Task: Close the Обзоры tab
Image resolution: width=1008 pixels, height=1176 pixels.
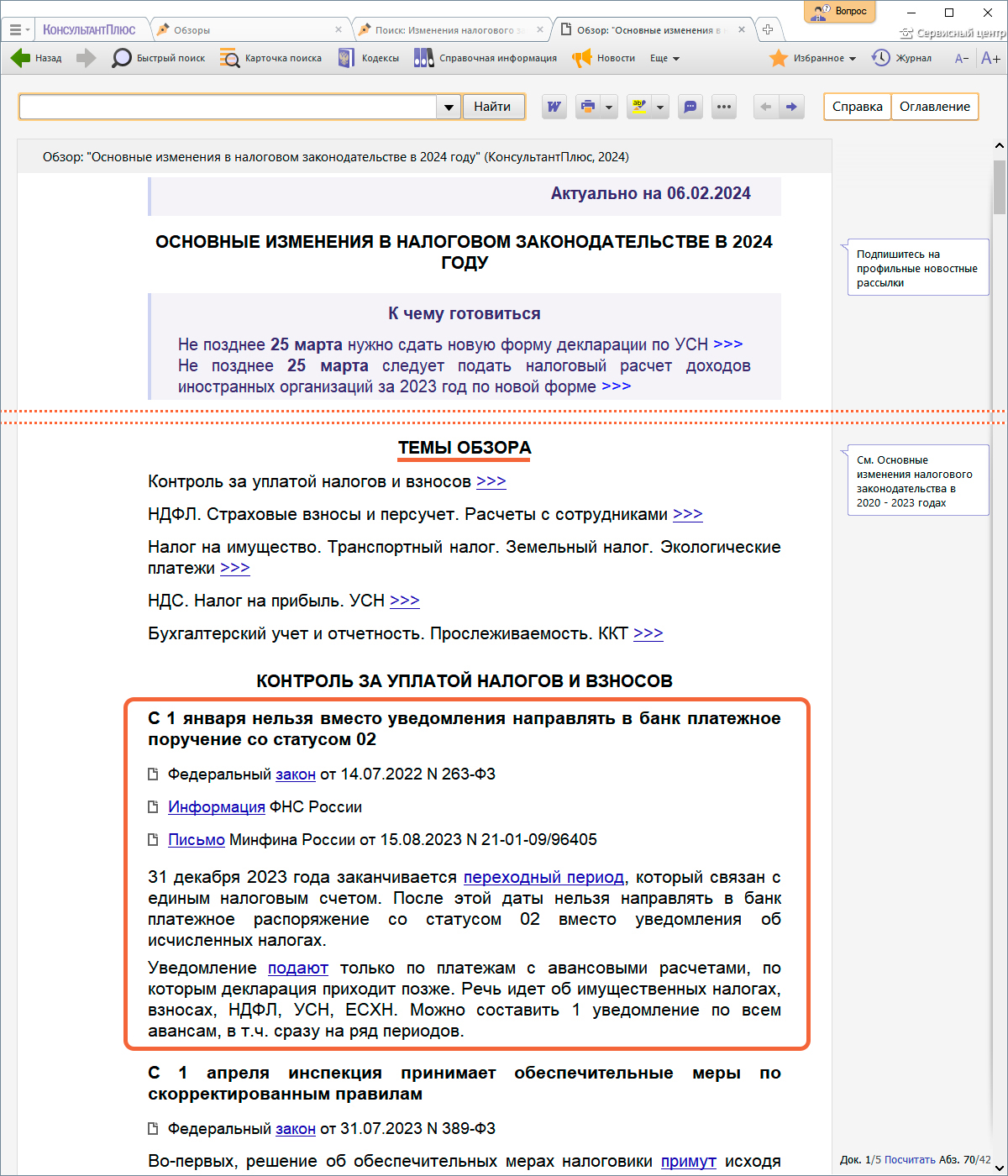Action: point(339,29)
